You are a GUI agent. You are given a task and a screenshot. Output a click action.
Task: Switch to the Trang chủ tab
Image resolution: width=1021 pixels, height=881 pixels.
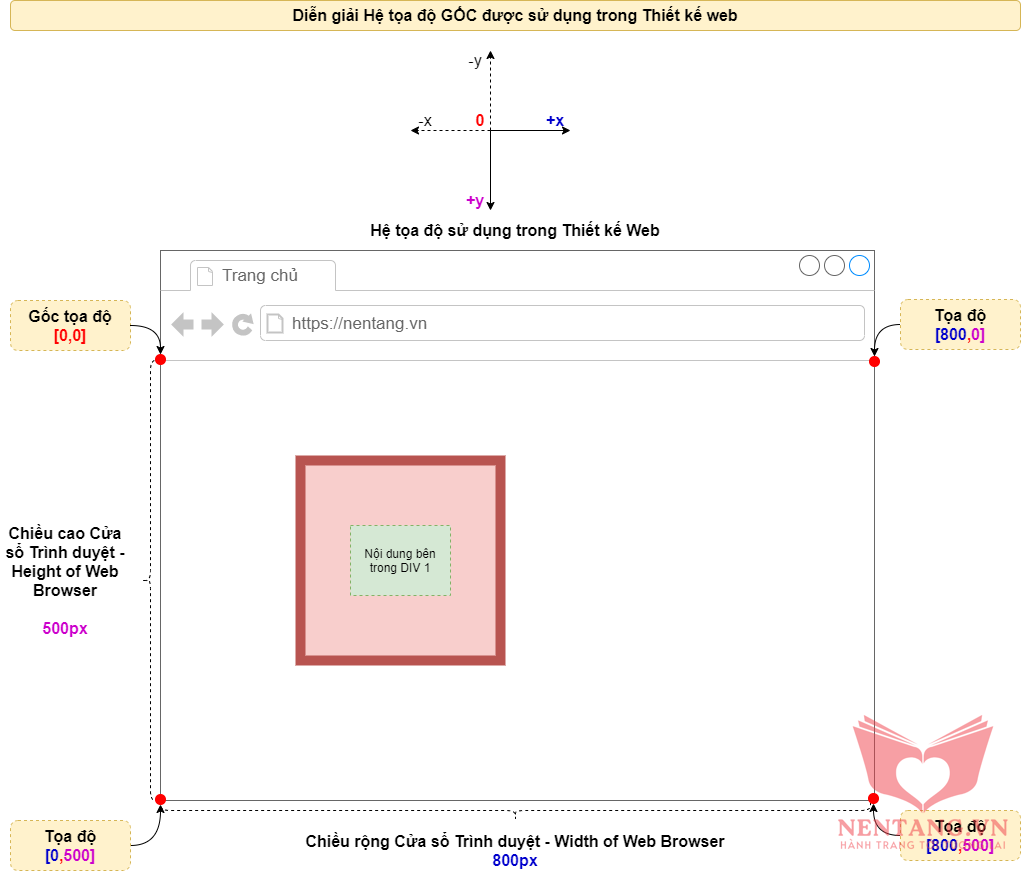pyautogui.click(x=262, y=276)
